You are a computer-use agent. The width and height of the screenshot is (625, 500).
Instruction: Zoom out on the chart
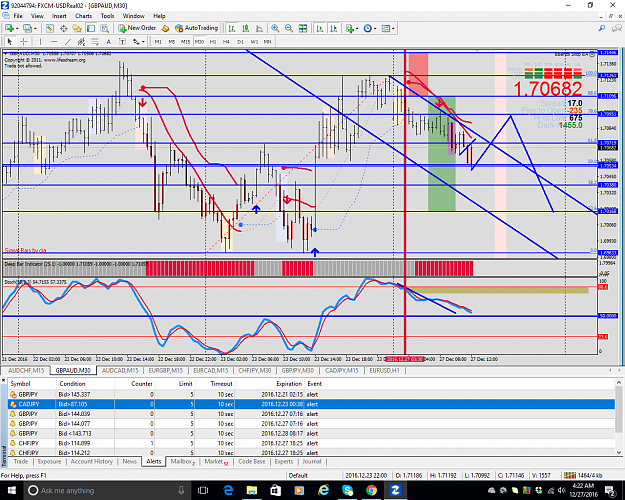pyautogui.click(x=289, y=28)
